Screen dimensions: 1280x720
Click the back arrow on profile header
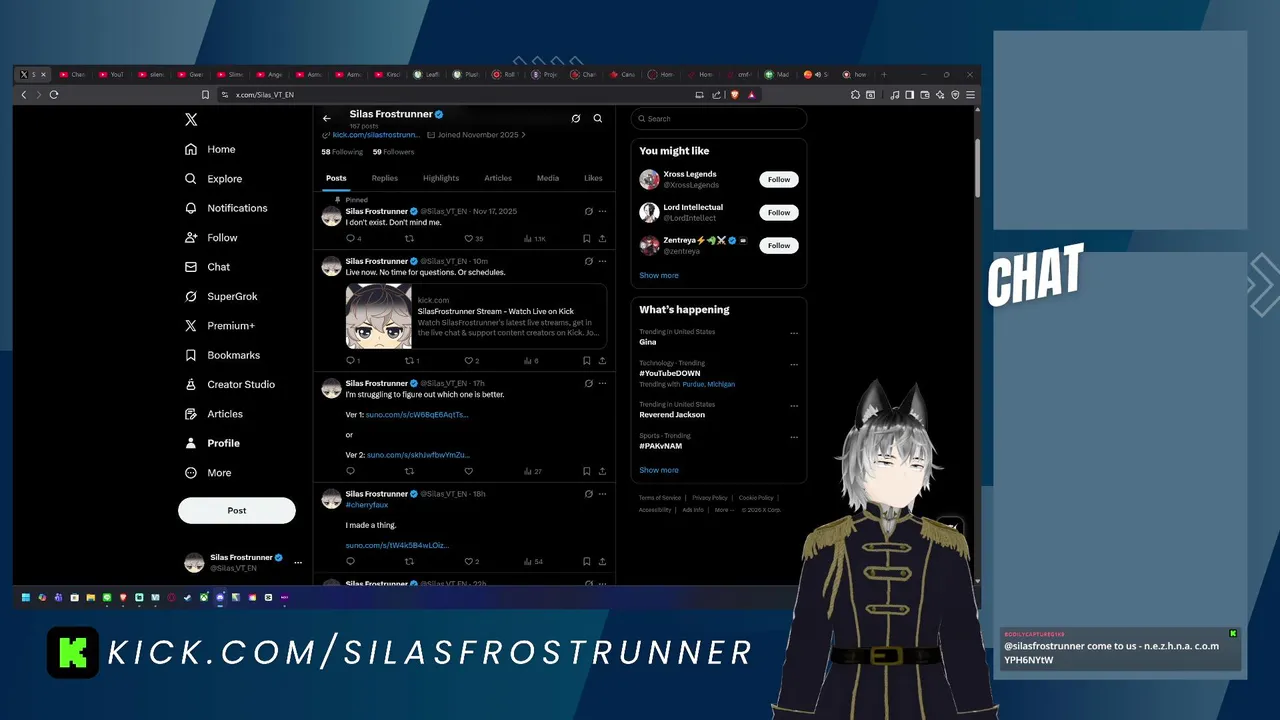326,118
